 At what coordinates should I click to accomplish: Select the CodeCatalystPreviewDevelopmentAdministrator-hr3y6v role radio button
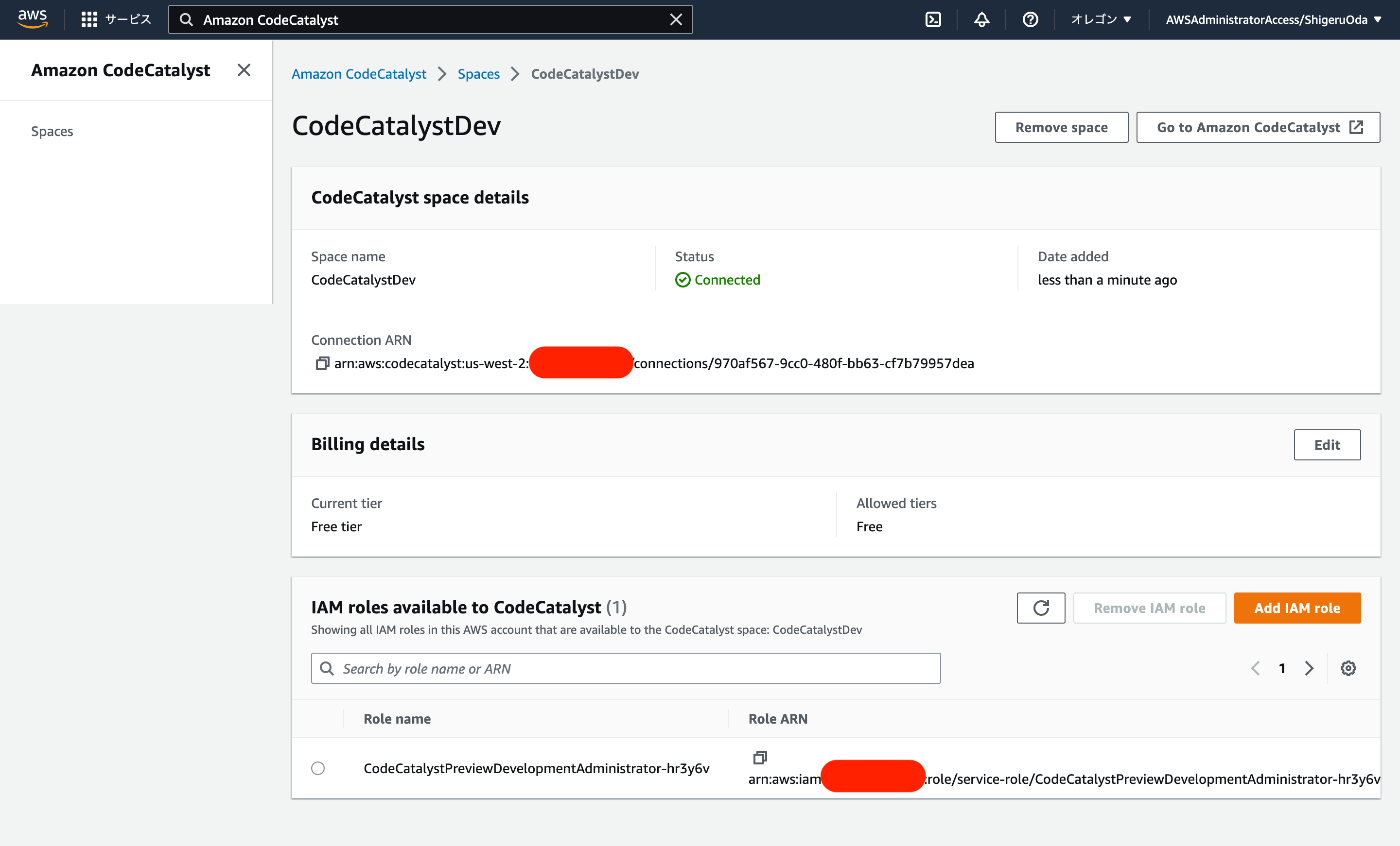[x=318, y=768]
